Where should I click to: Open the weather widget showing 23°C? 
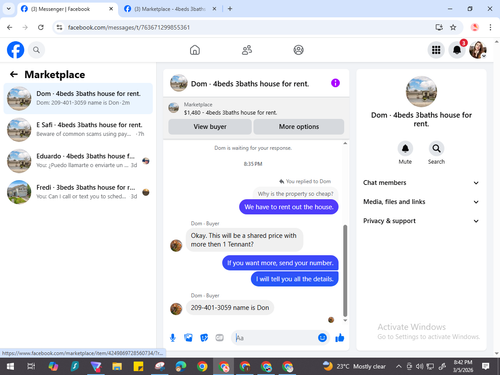(354, 366)
